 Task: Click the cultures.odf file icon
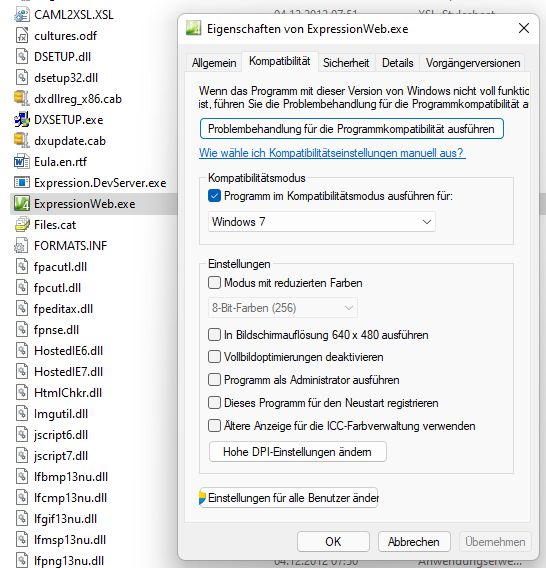[x=22, y=36]
